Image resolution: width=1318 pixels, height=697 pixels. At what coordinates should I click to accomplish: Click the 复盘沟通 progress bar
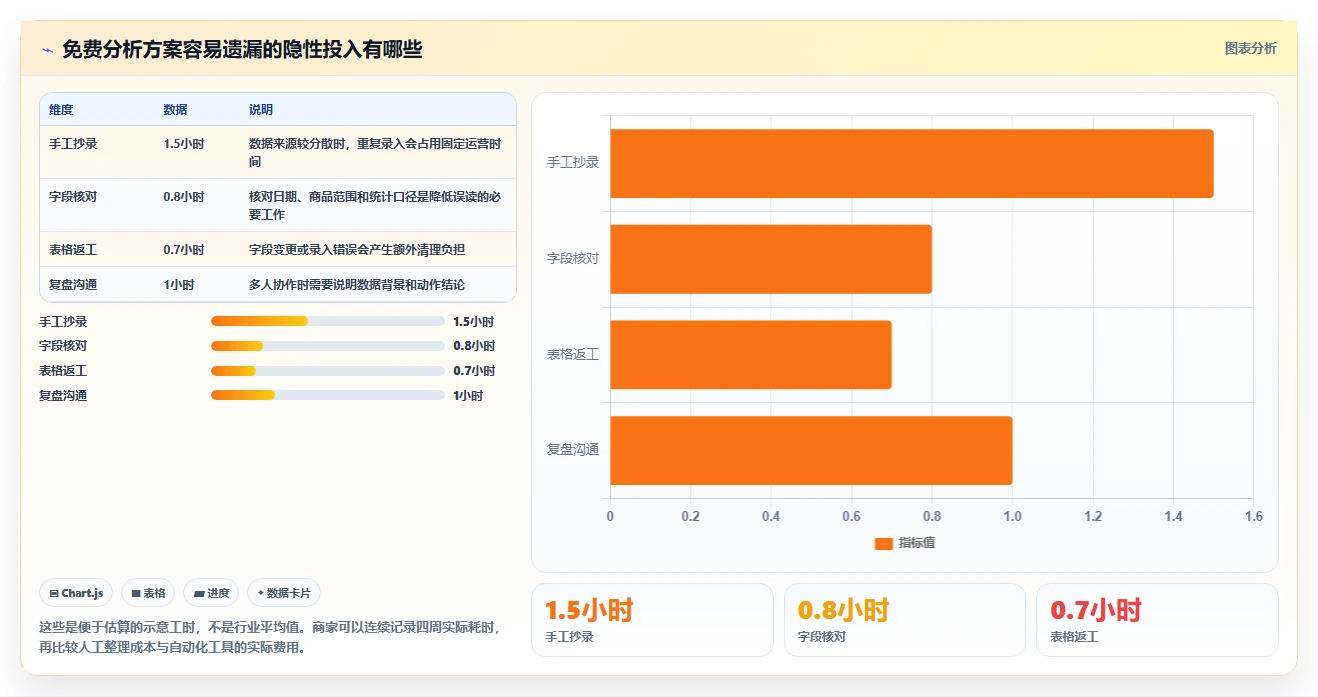click(327, 395)
